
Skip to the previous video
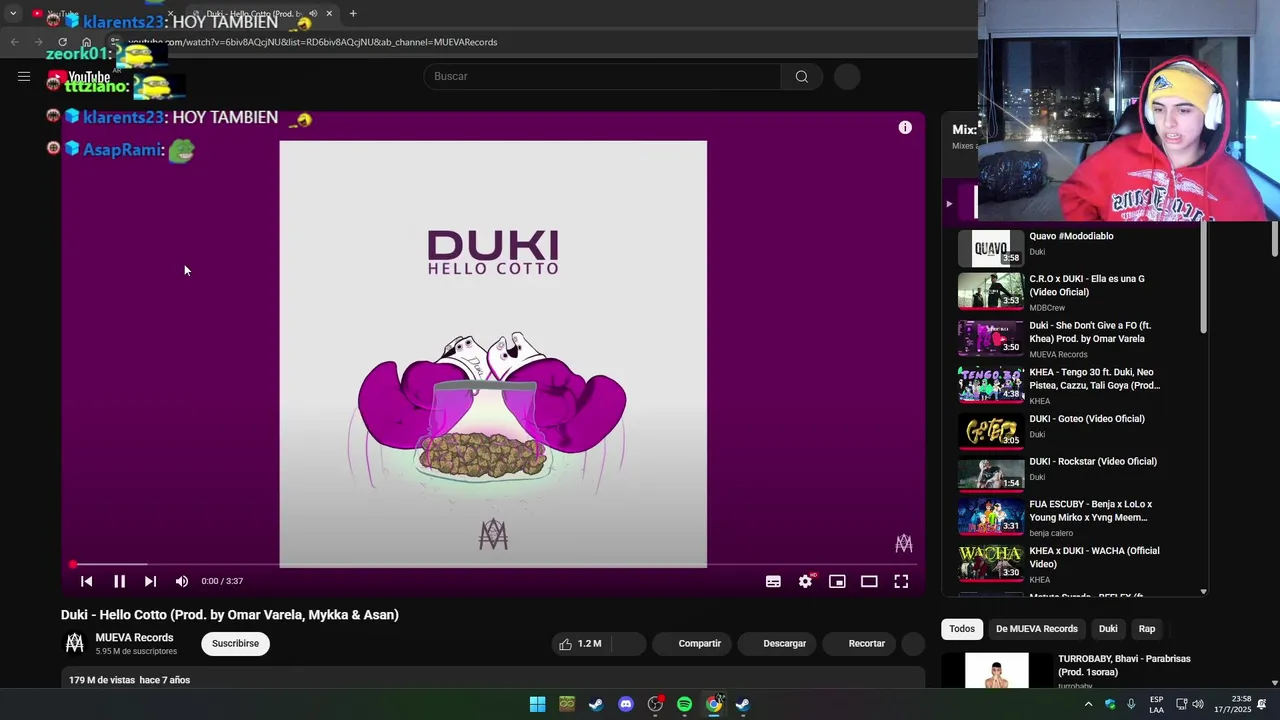tap(87, 581)
